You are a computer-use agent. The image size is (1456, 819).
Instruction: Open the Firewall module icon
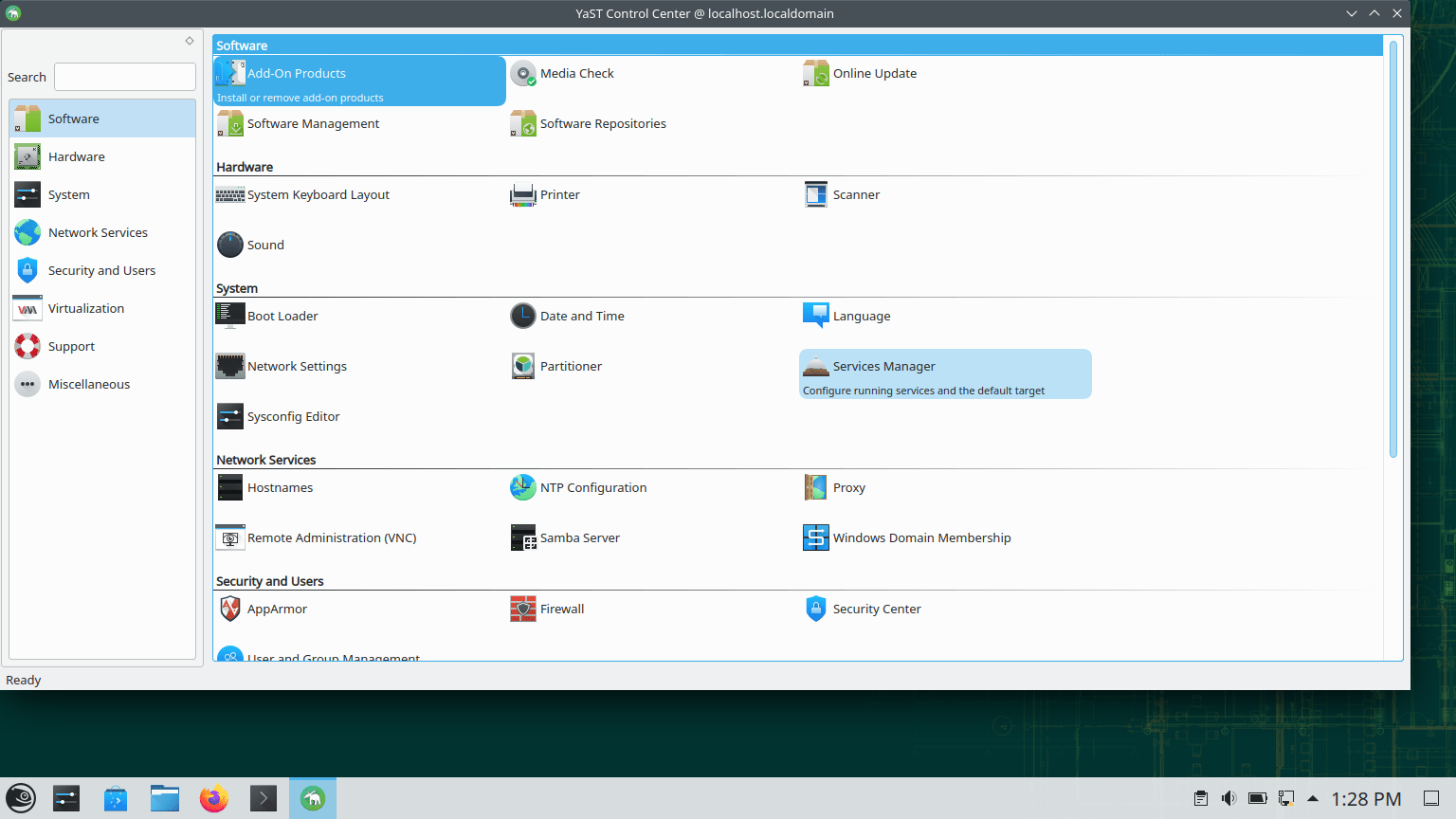pyautogui.click(x=523, y=609)
